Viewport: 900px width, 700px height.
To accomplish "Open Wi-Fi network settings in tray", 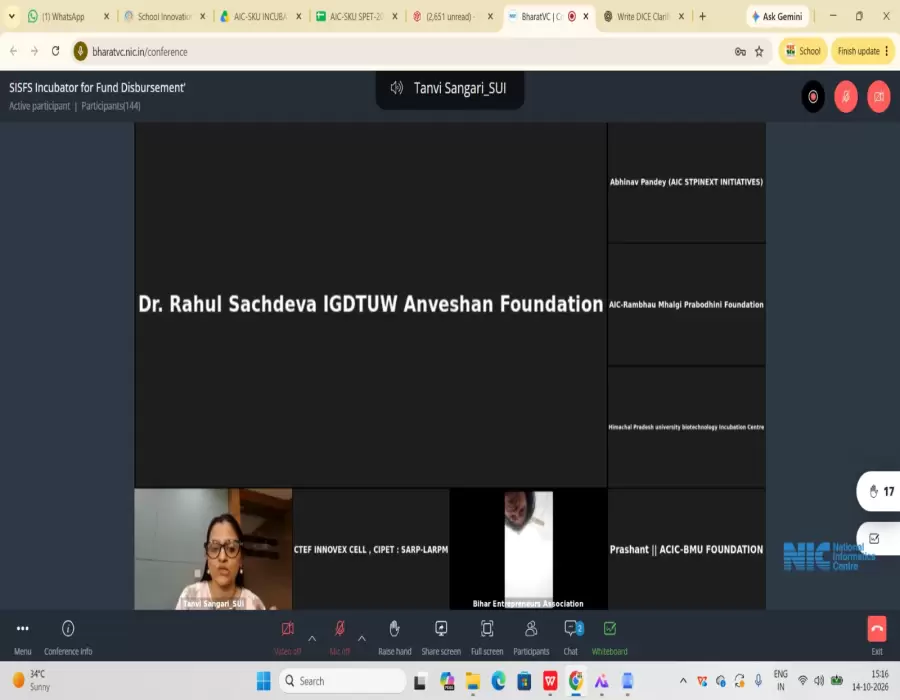I will click(802, 680).
